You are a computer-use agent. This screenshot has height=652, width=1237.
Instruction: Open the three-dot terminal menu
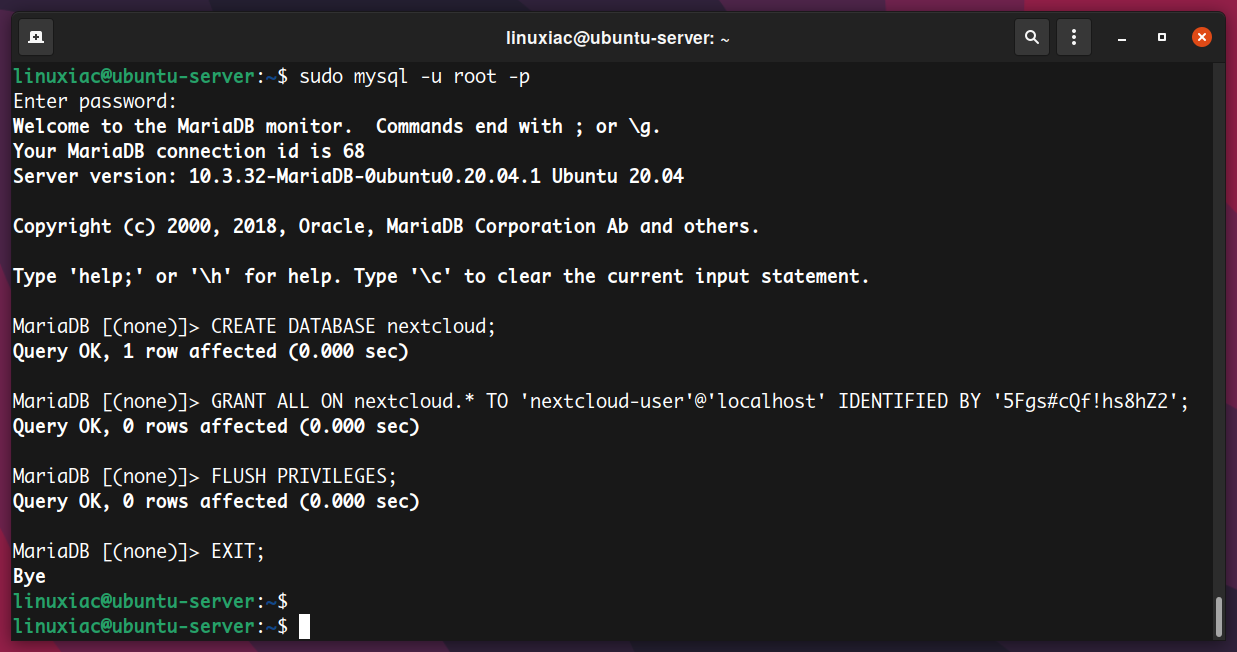coord(1074,38)
